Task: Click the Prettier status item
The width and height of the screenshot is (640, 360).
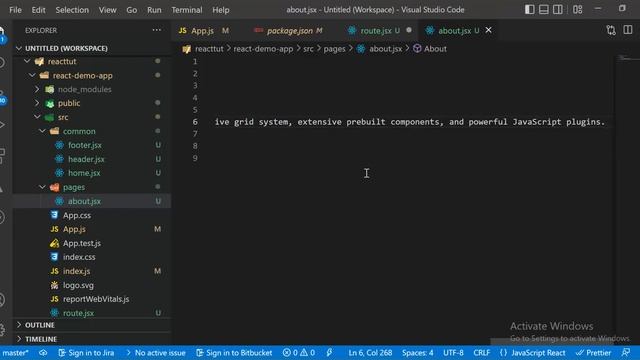Action: (x=593, y=353)
